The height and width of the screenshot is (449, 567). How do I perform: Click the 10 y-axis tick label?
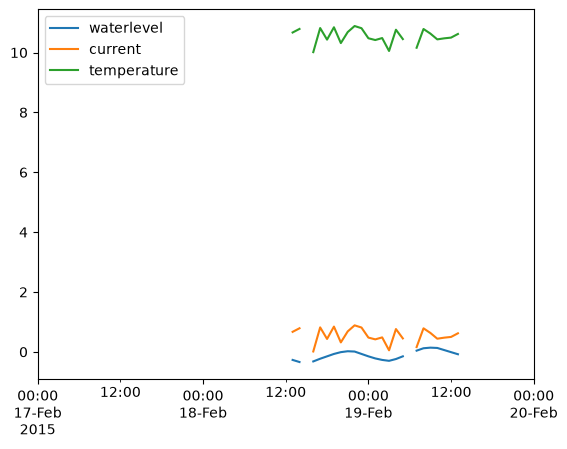click(x=19, y=53)
